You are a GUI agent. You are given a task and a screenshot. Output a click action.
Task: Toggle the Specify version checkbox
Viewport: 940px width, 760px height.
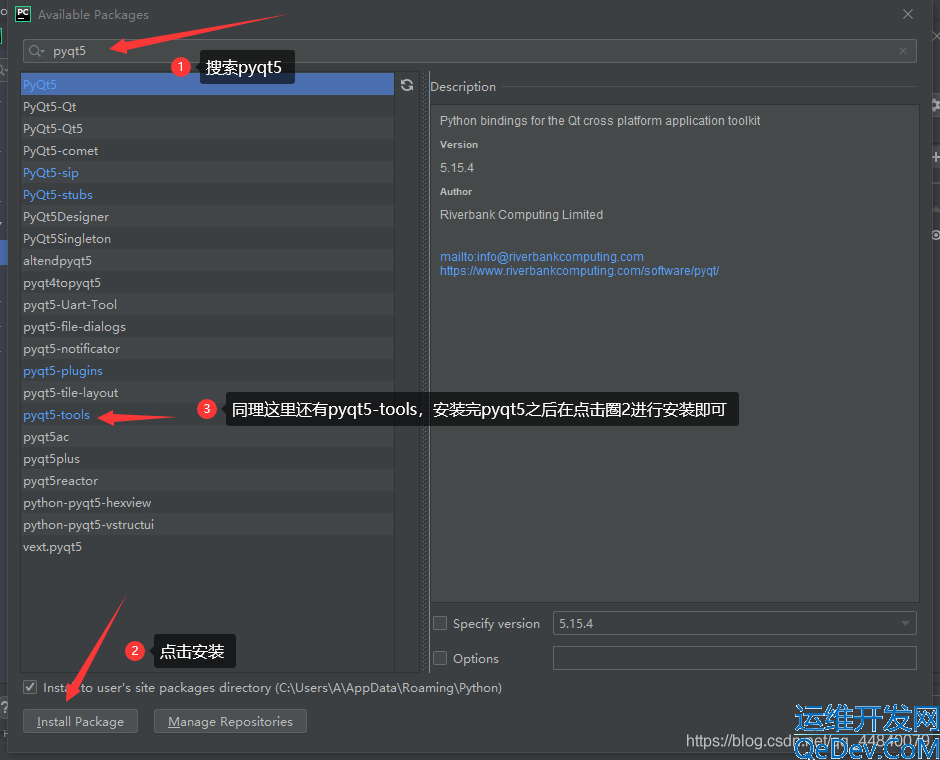tap(440, 623)
